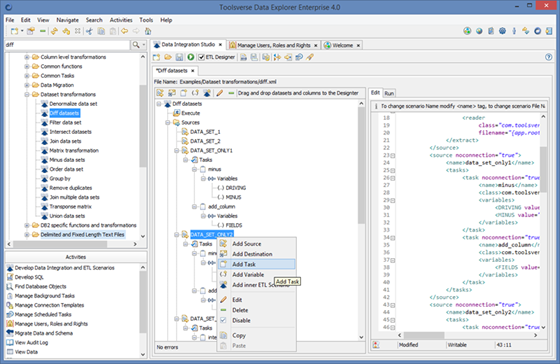The image size is (560, 364).
Task: Click the pencil Edit icon in scenario toolbar
Action: (x=220, y=93)
